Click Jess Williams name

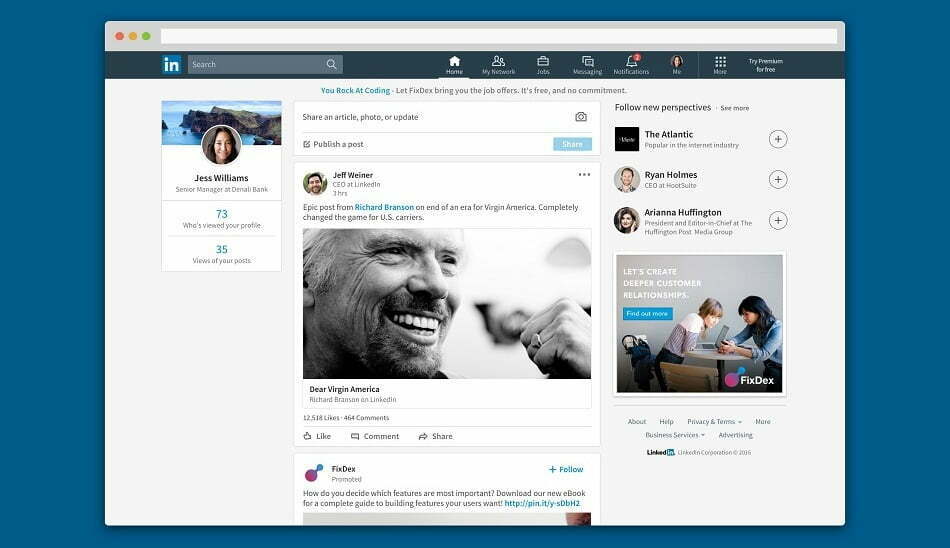(x=221, y=178)
